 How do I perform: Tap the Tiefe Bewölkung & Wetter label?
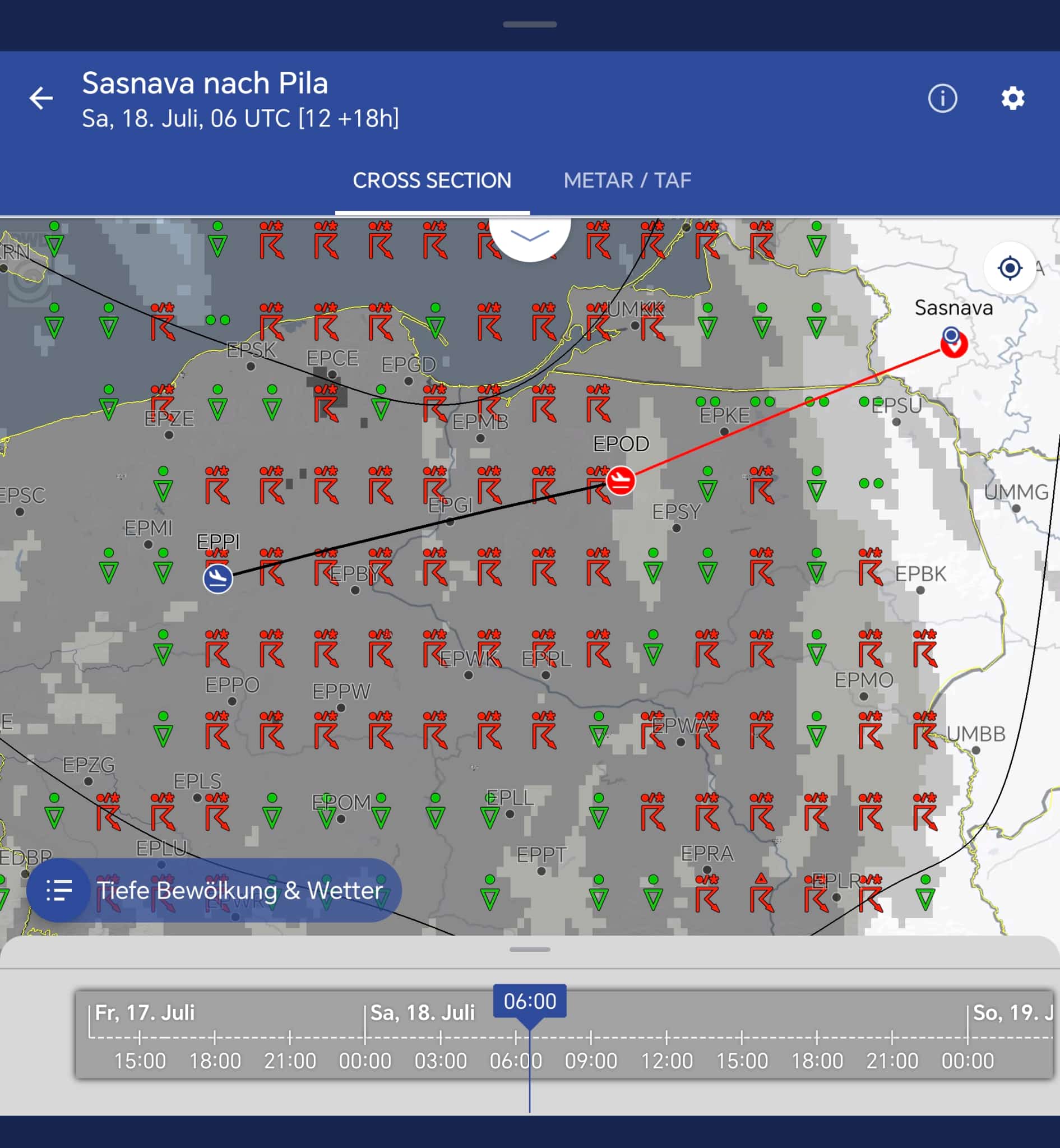click(x=240, y=890)
